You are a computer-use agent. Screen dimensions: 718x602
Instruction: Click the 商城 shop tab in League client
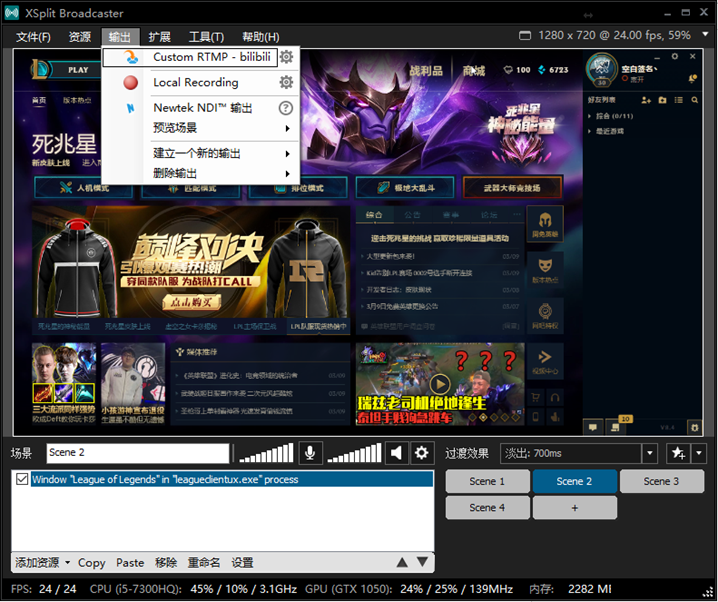(473, 71)
